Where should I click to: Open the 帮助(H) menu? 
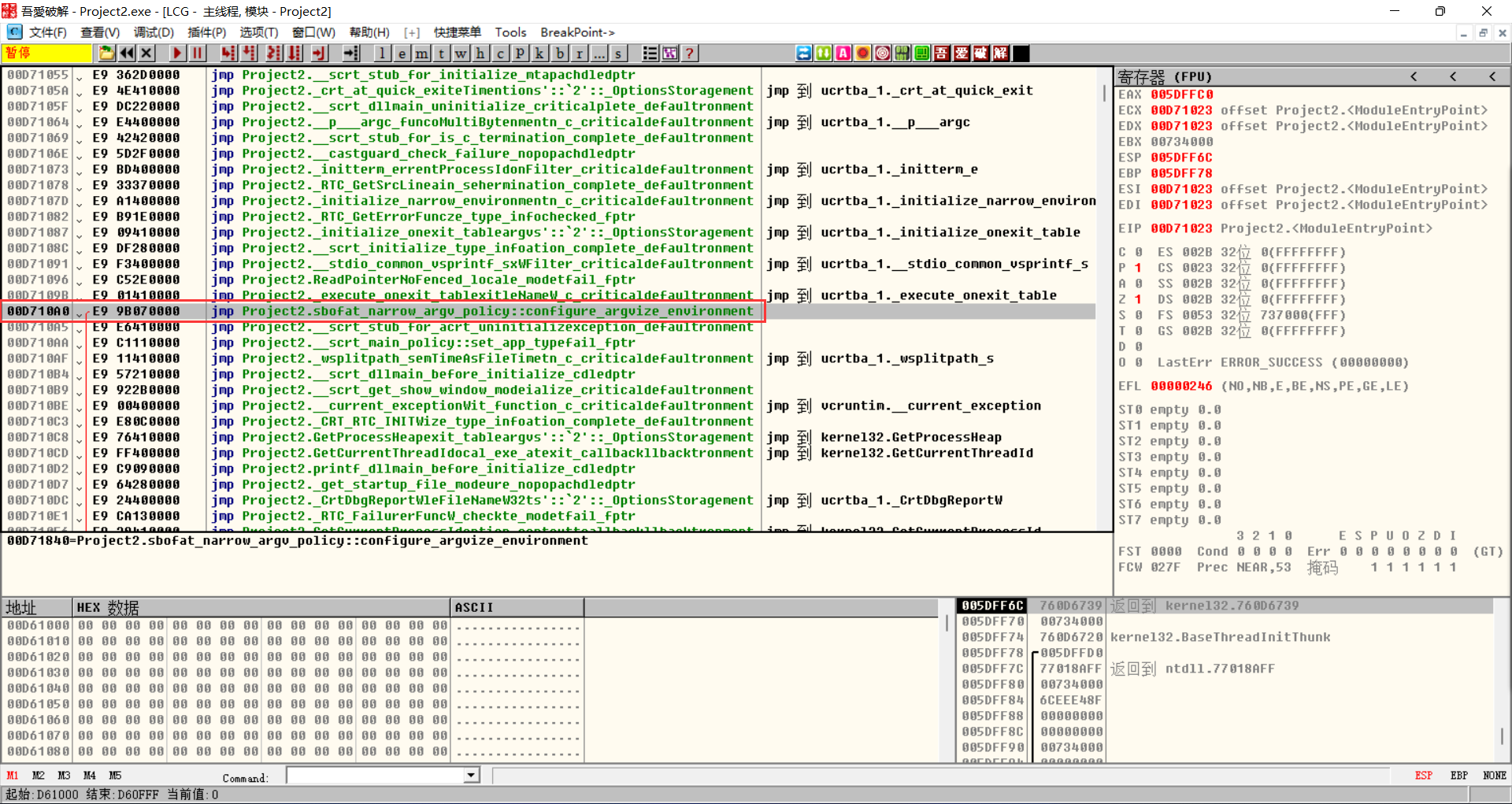(369, 32)
